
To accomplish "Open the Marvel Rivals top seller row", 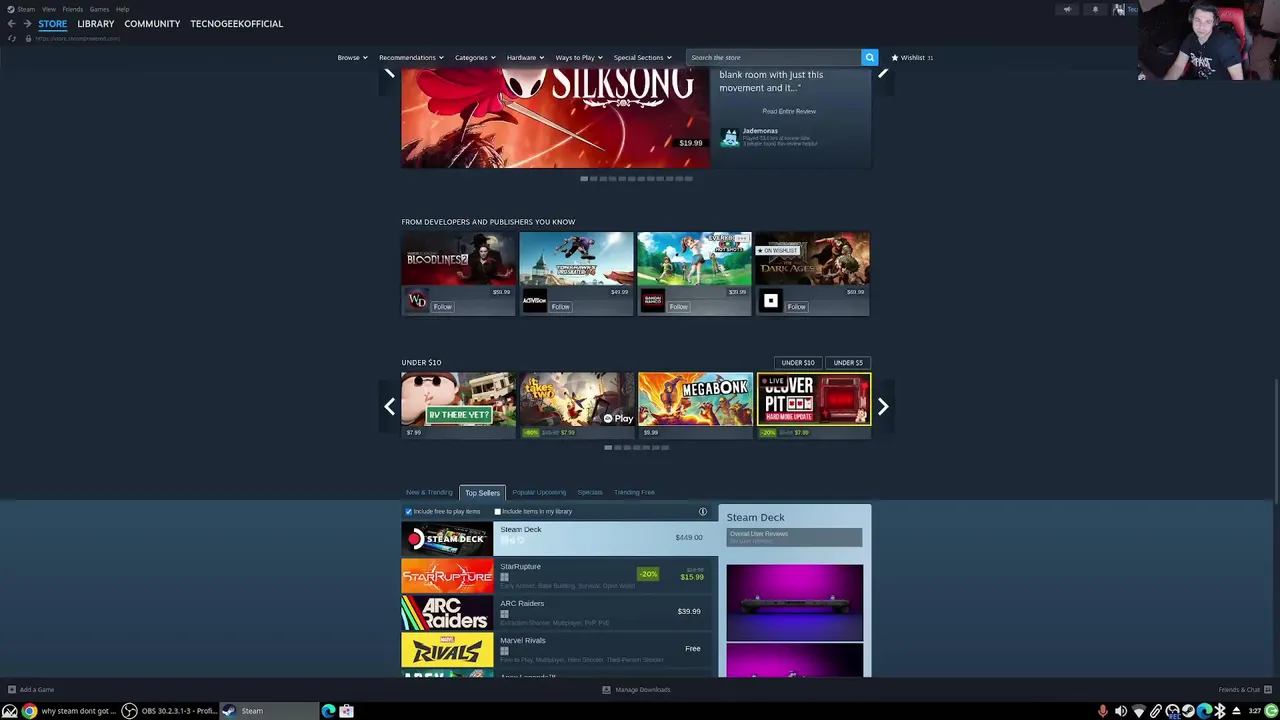I will pos(559,649).
